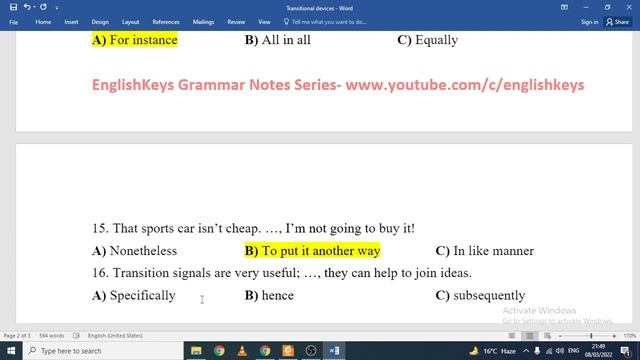Open the Windows Start menu
Screen dimensions: 640x360
click(x=11, y=351)
